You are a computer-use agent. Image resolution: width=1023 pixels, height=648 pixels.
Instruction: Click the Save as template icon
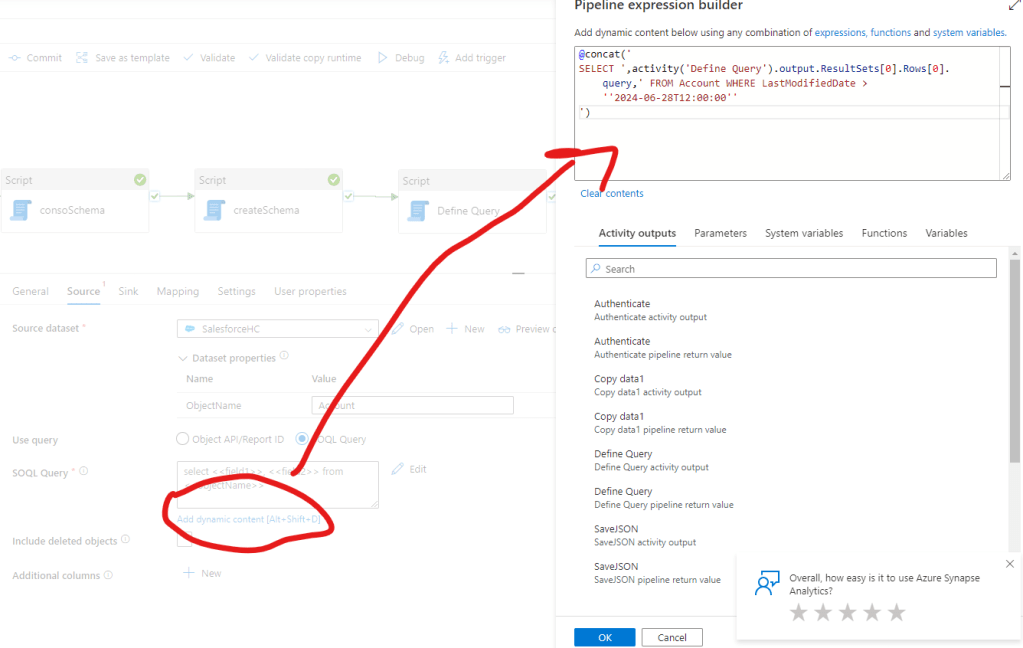(82, 58)
